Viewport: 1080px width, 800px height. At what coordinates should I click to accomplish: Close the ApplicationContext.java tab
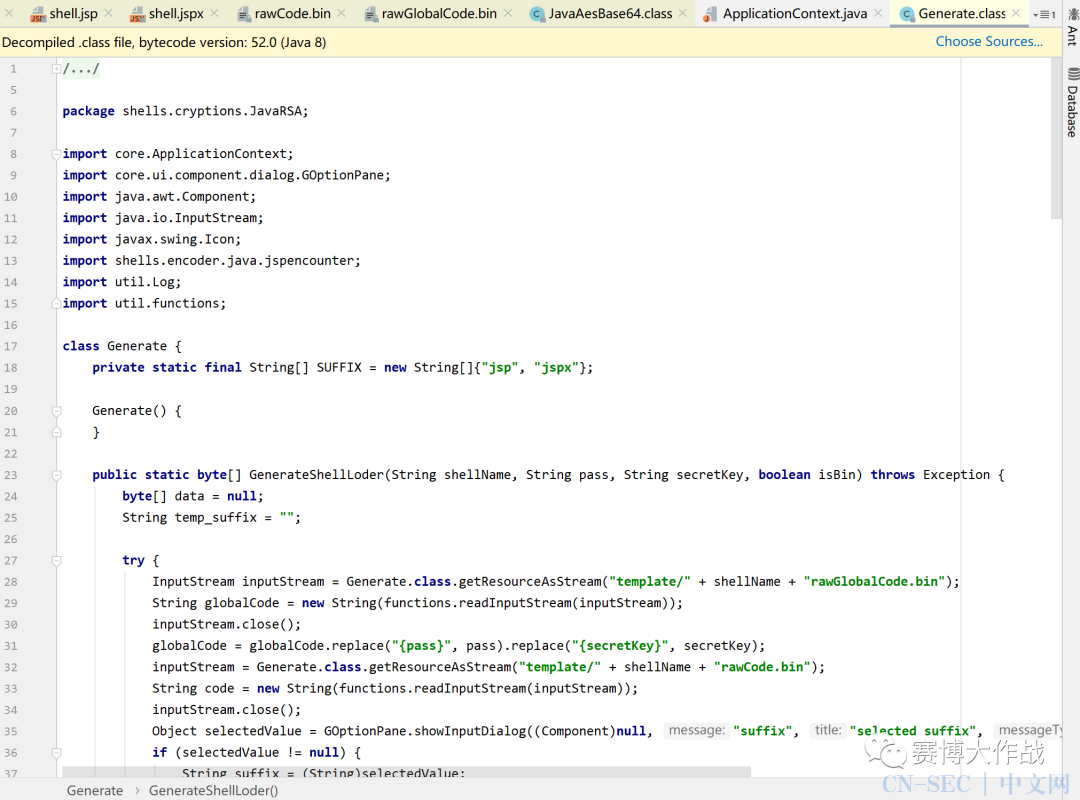(x=878, y=13)
